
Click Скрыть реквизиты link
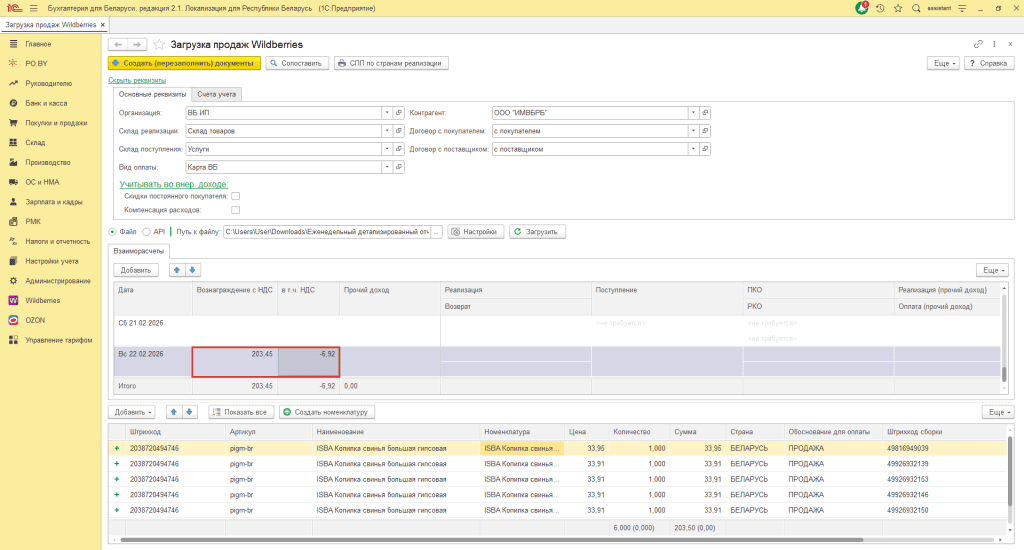coord(136,80)
